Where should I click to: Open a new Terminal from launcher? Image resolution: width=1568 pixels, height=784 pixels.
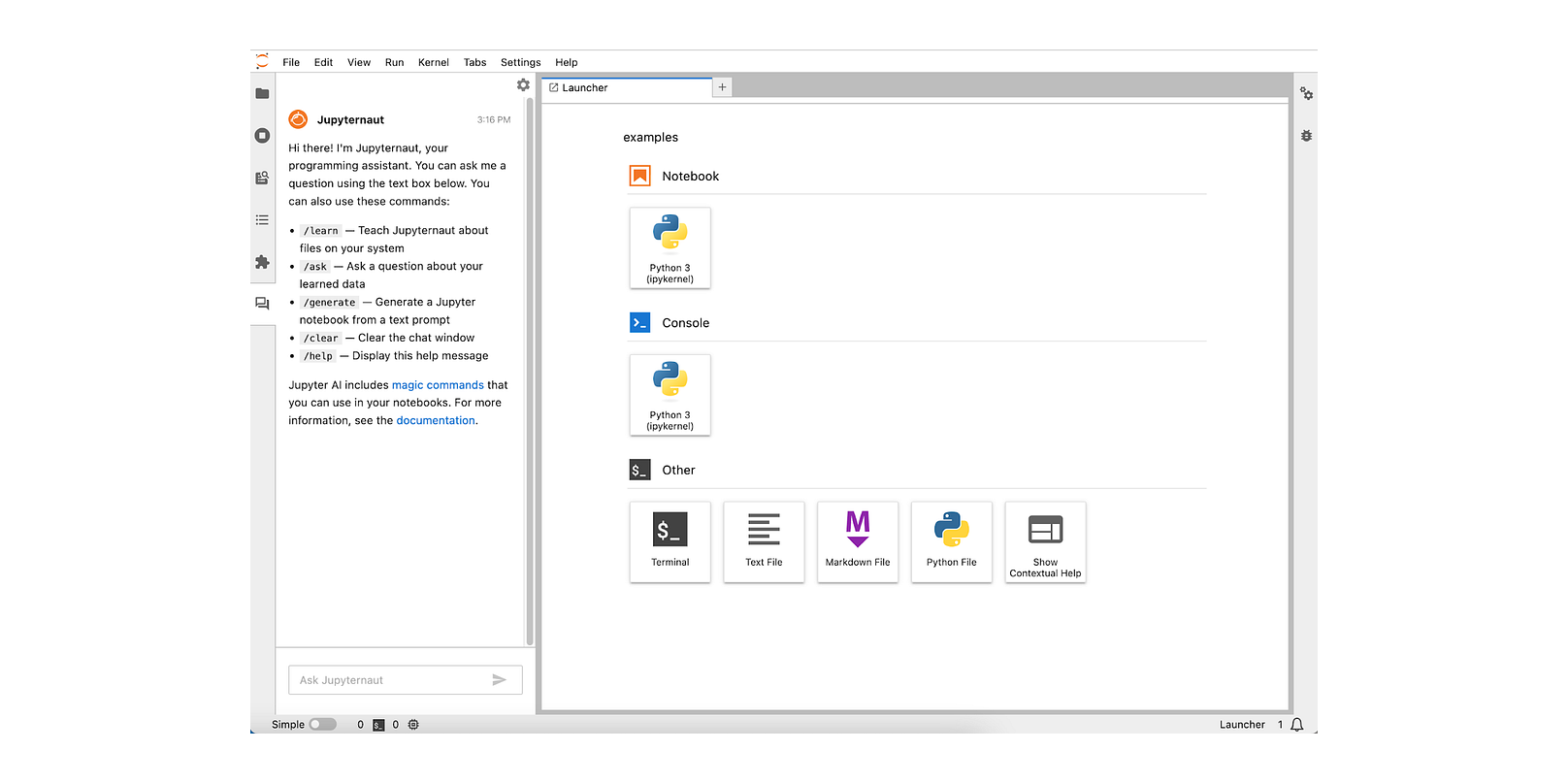pos(670,541)
